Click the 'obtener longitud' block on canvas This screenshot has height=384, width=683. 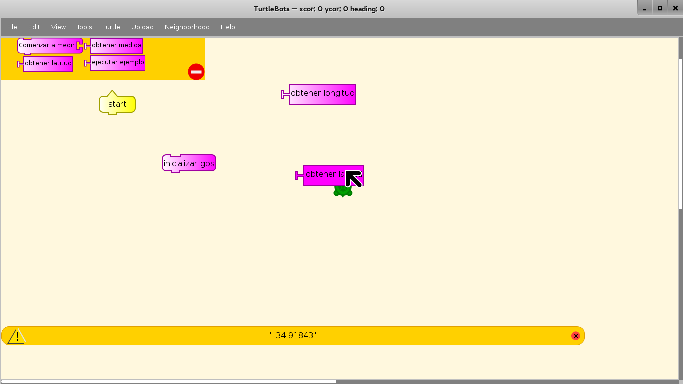319,94
